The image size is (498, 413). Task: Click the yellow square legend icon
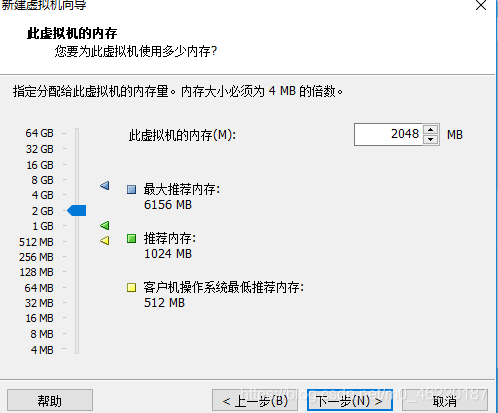(x=132, y=287)
